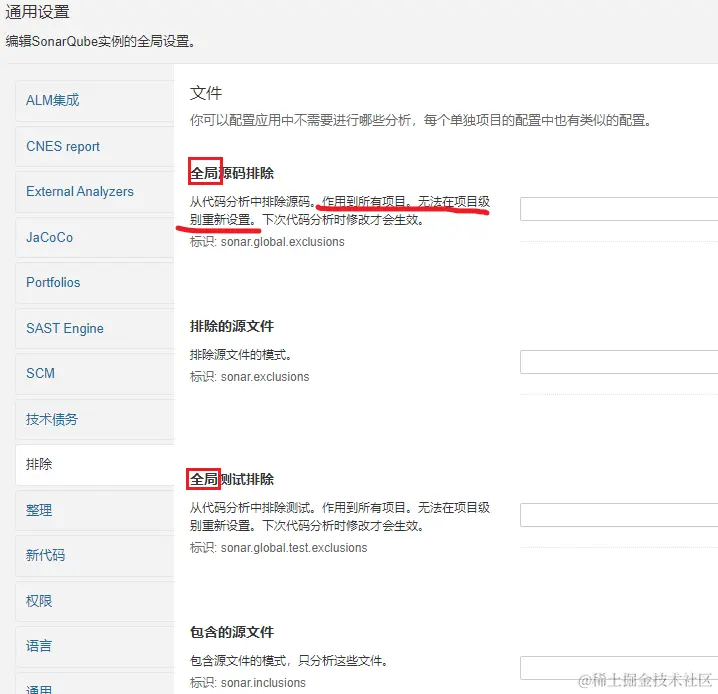Open External Analyzers settings

point(95,191)
